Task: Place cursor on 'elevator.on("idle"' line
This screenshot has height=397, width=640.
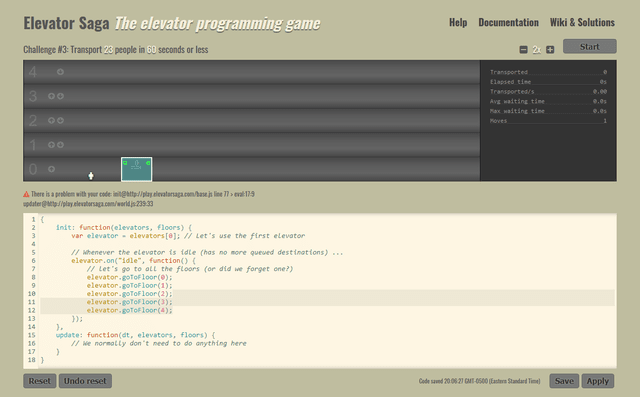Action: pos(133,260)
